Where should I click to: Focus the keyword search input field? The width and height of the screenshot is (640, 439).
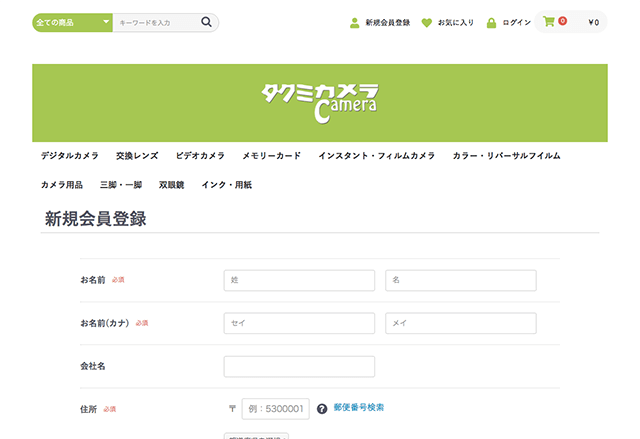tap(156, 22)
